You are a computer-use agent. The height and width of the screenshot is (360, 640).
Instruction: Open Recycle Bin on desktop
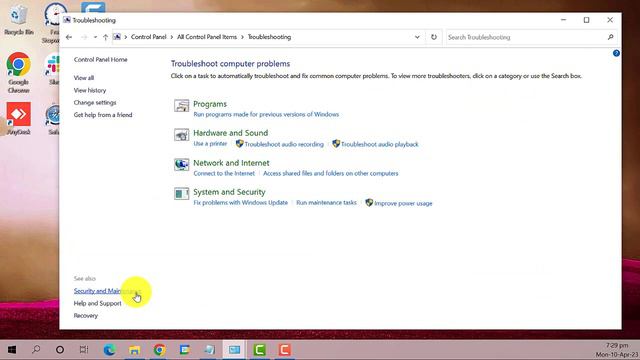coord(18,20)
